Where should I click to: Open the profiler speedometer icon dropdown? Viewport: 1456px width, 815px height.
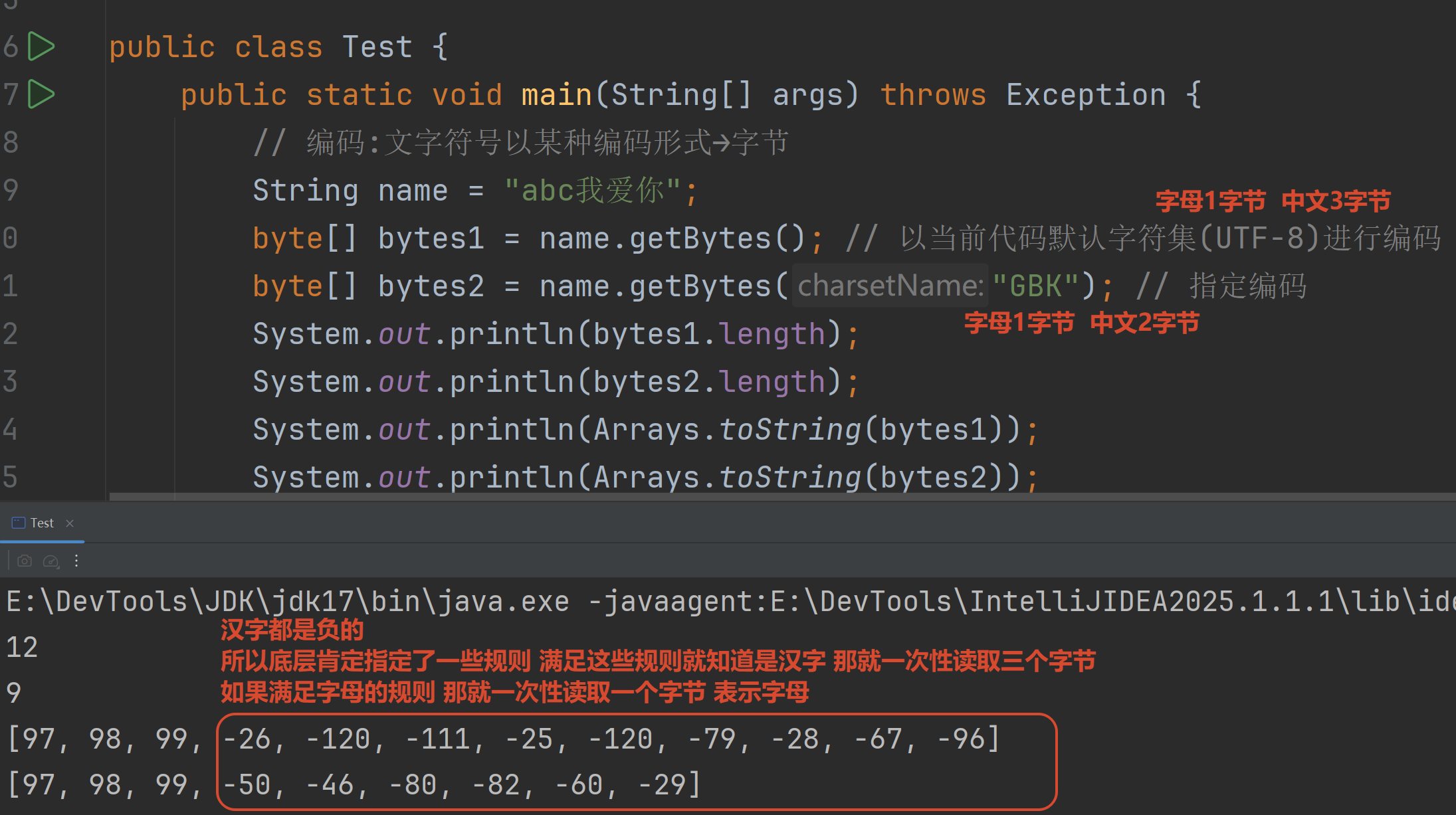pyautogui.click(x=51, y=561)
